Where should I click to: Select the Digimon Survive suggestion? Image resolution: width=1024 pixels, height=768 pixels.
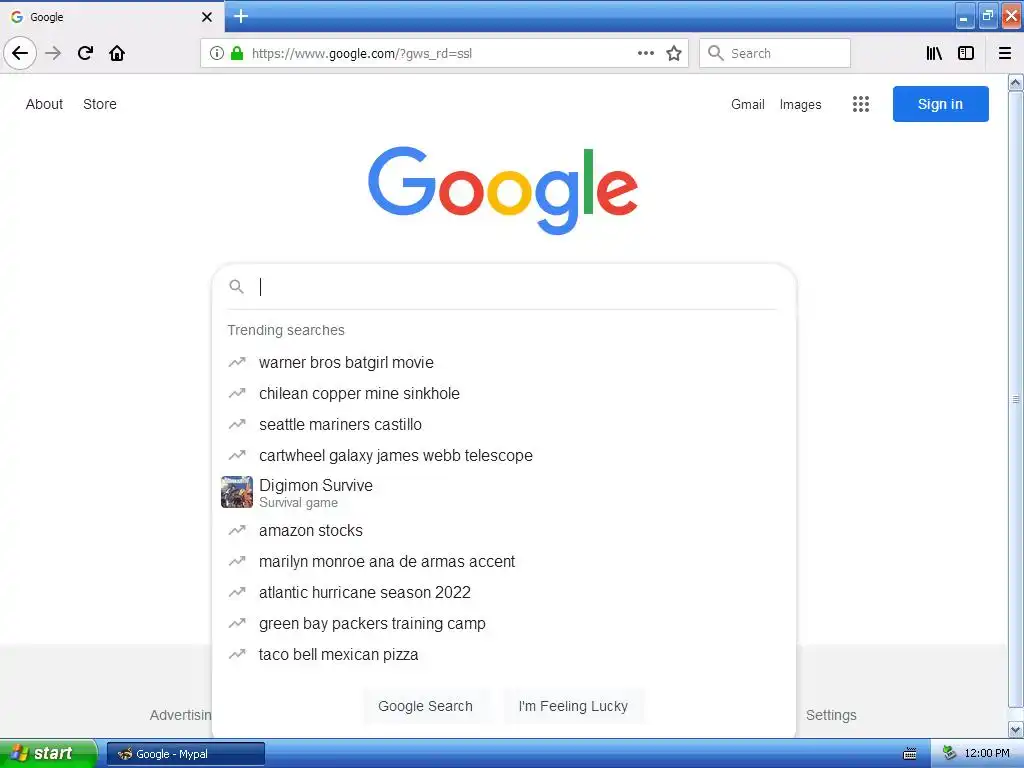[x=504, y=492]
